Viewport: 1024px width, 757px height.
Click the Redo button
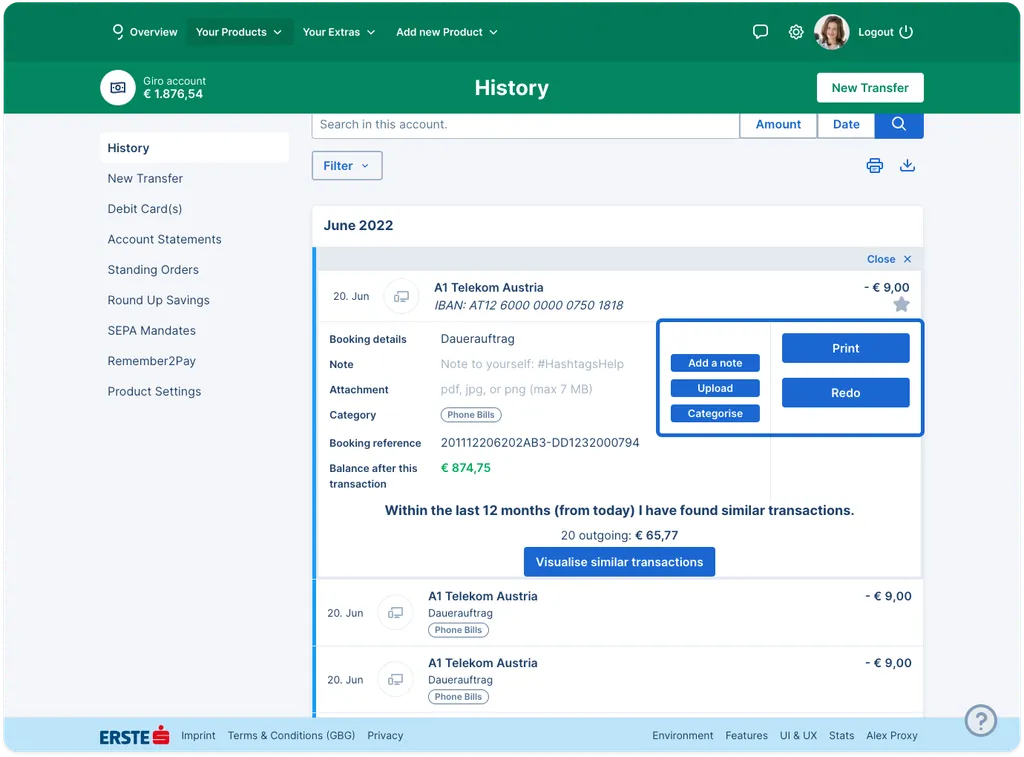coord(846,393)
